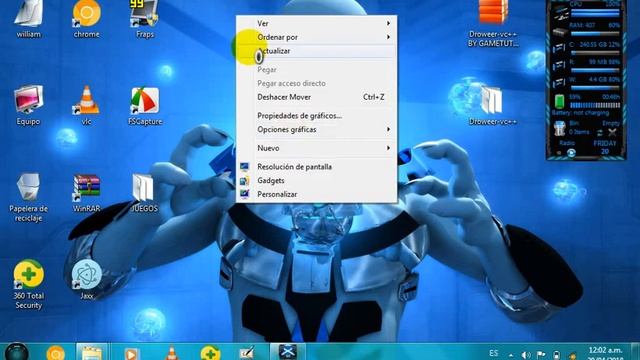Image resolution: width=640 pixels, height=360 pixels.
Task: Click the gadget C: drive usage bar
Action: (x=595, y=53)
